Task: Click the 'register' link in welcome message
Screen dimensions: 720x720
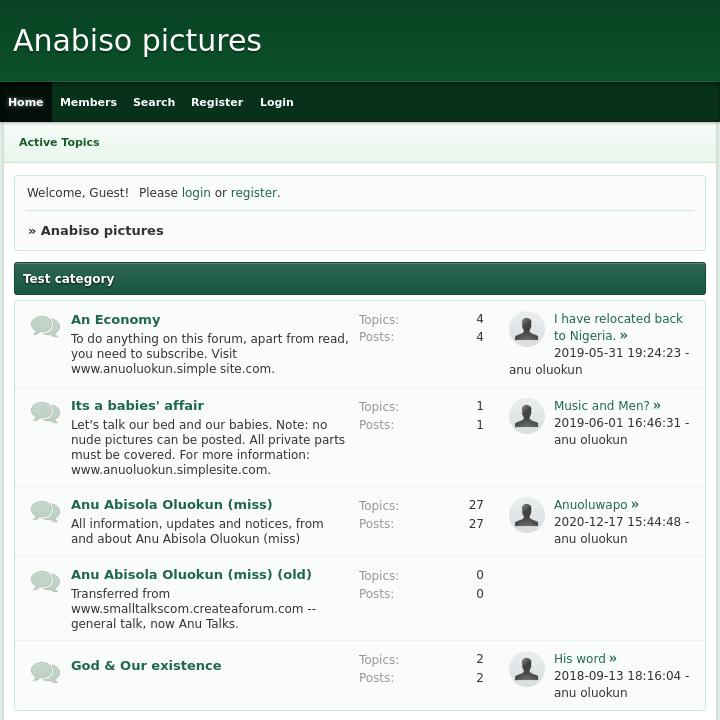Action: click(x=254, y=193)
